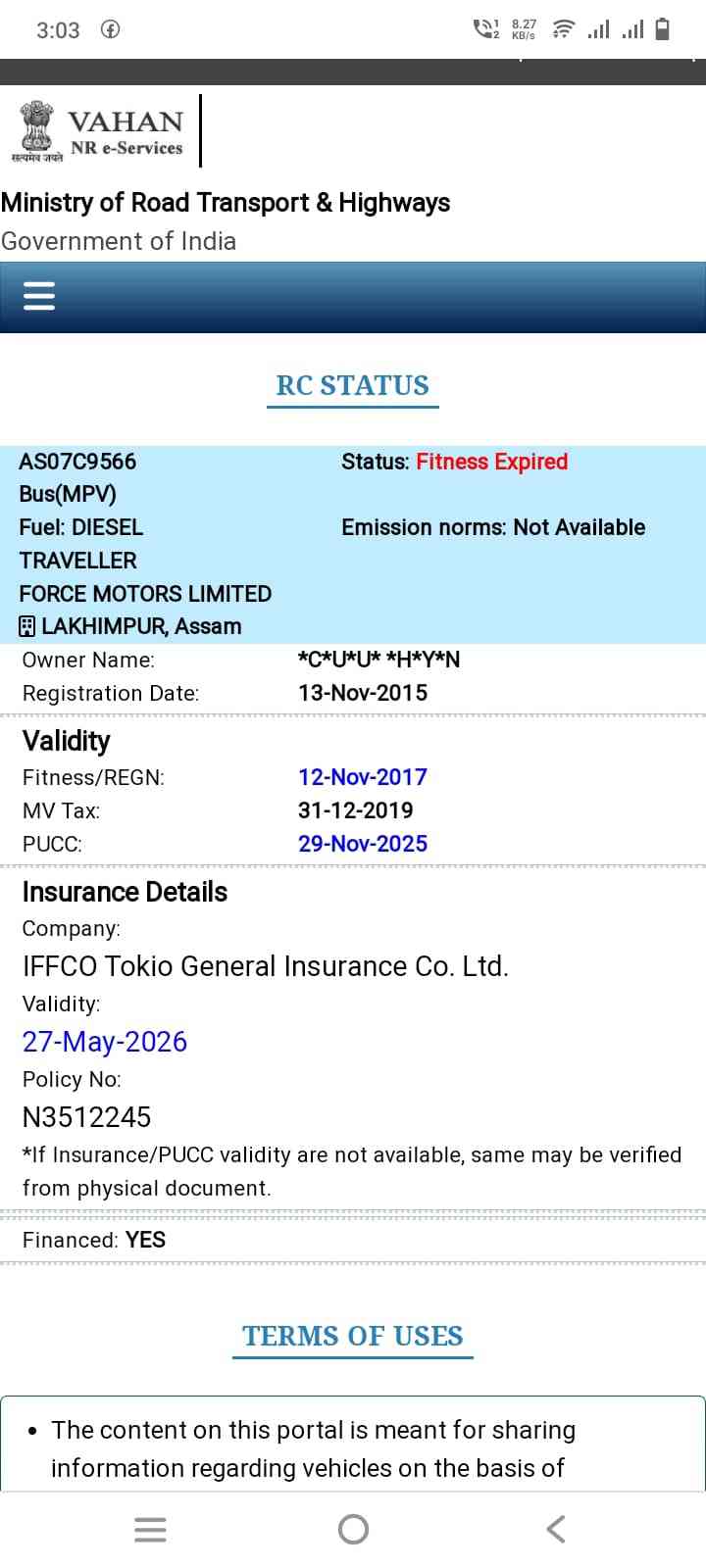The height and width of the screenshot is (1568, 706).
Task: Tap Fitness/REGN date 12-Nov-2017
Action: point(363,777)
